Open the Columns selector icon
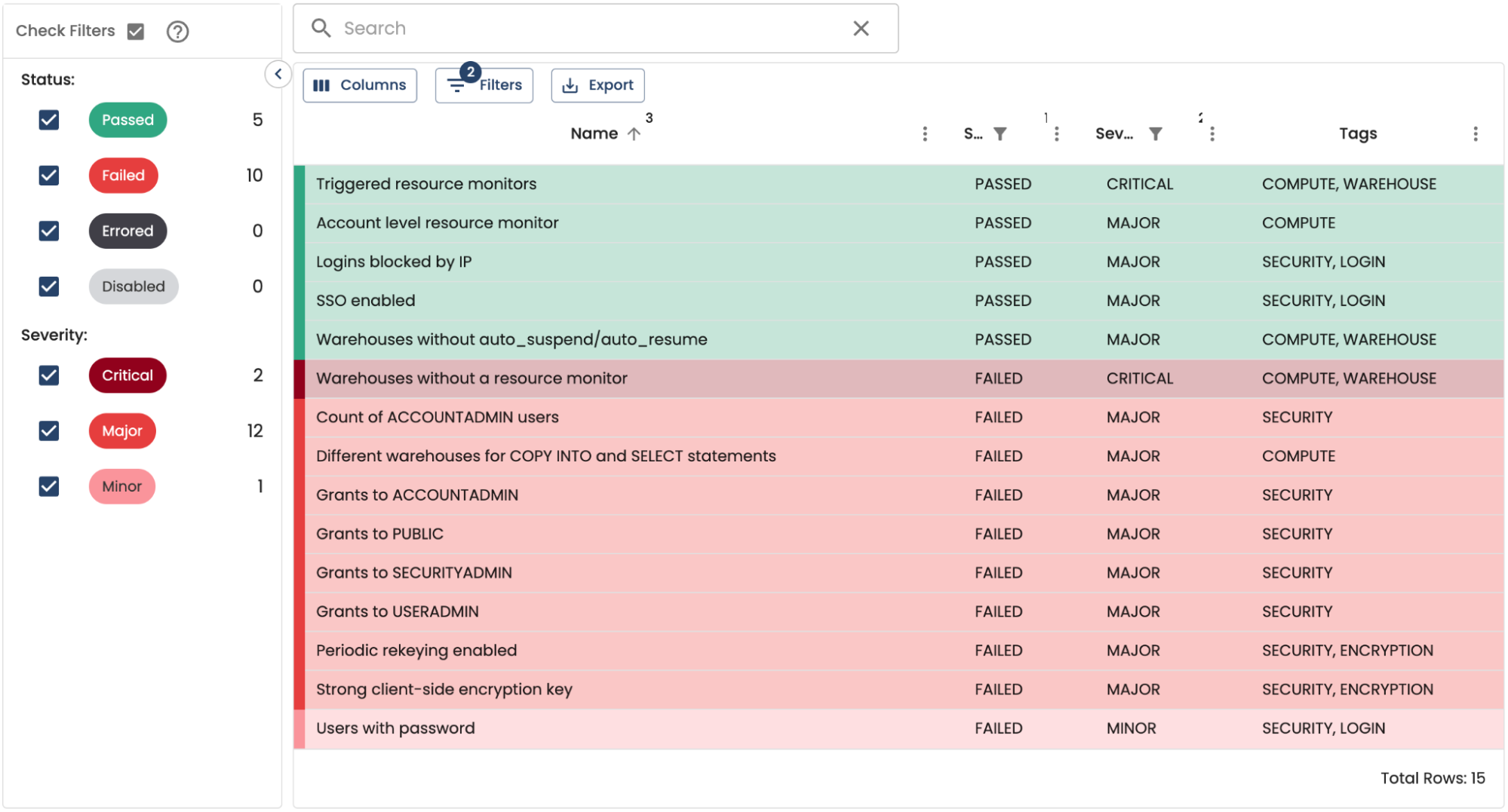This screenshot has width=1508, height=812. pyautogui.click(x=322, y=85)
